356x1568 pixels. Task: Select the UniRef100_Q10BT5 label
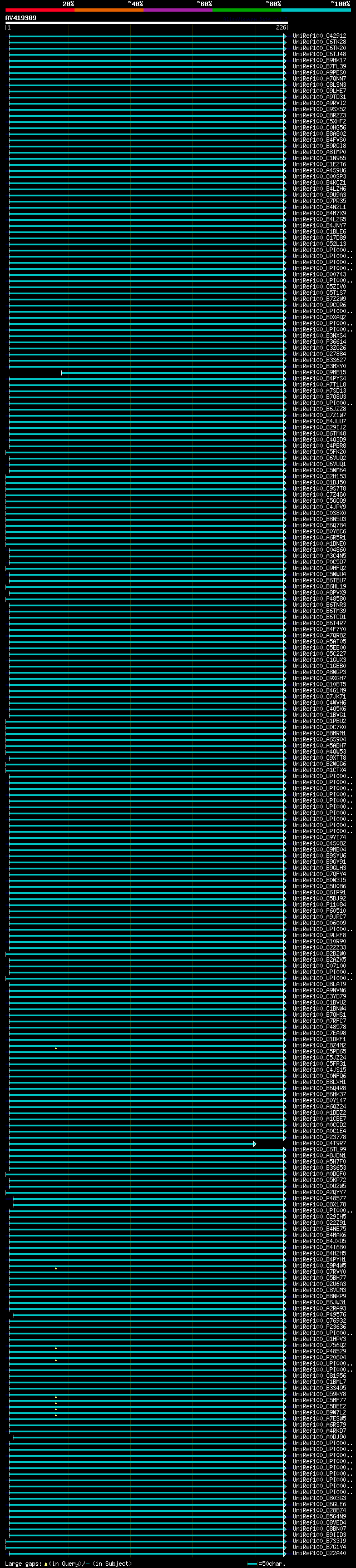click(x=319, y=684)
